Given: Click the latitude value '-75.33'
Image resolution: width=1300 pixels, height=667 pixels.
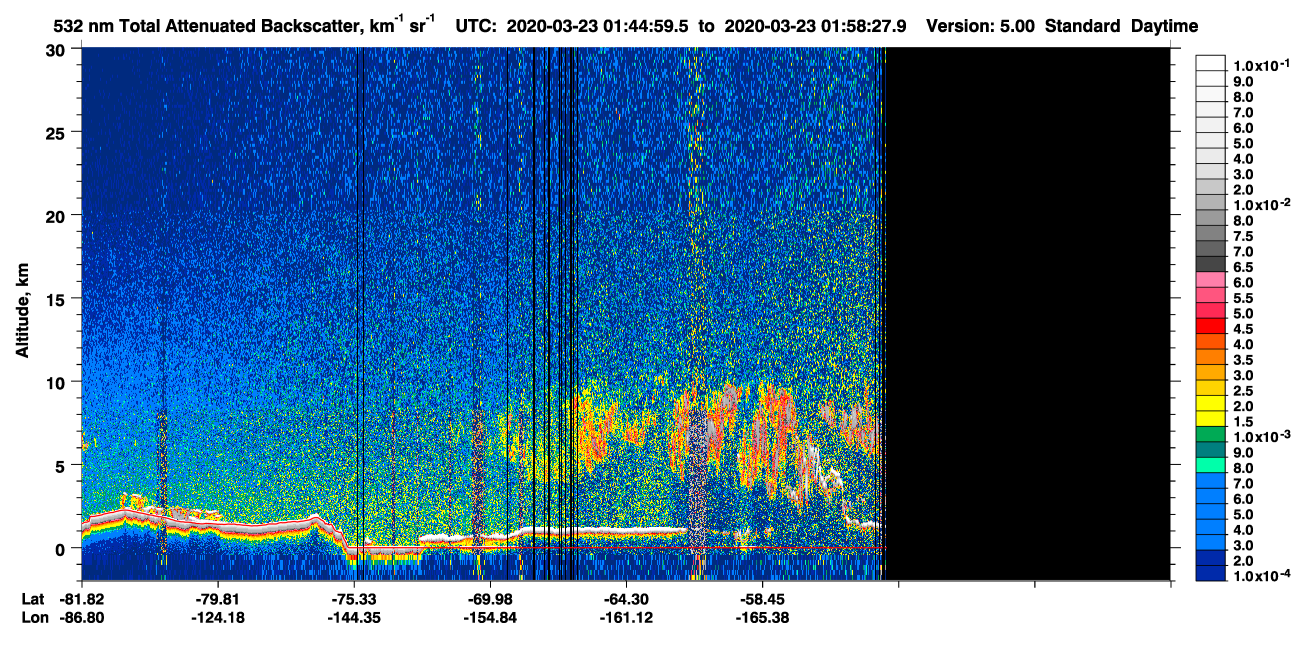Looking at the screenshot, I should pyautogui.click(x=354, y=599).
